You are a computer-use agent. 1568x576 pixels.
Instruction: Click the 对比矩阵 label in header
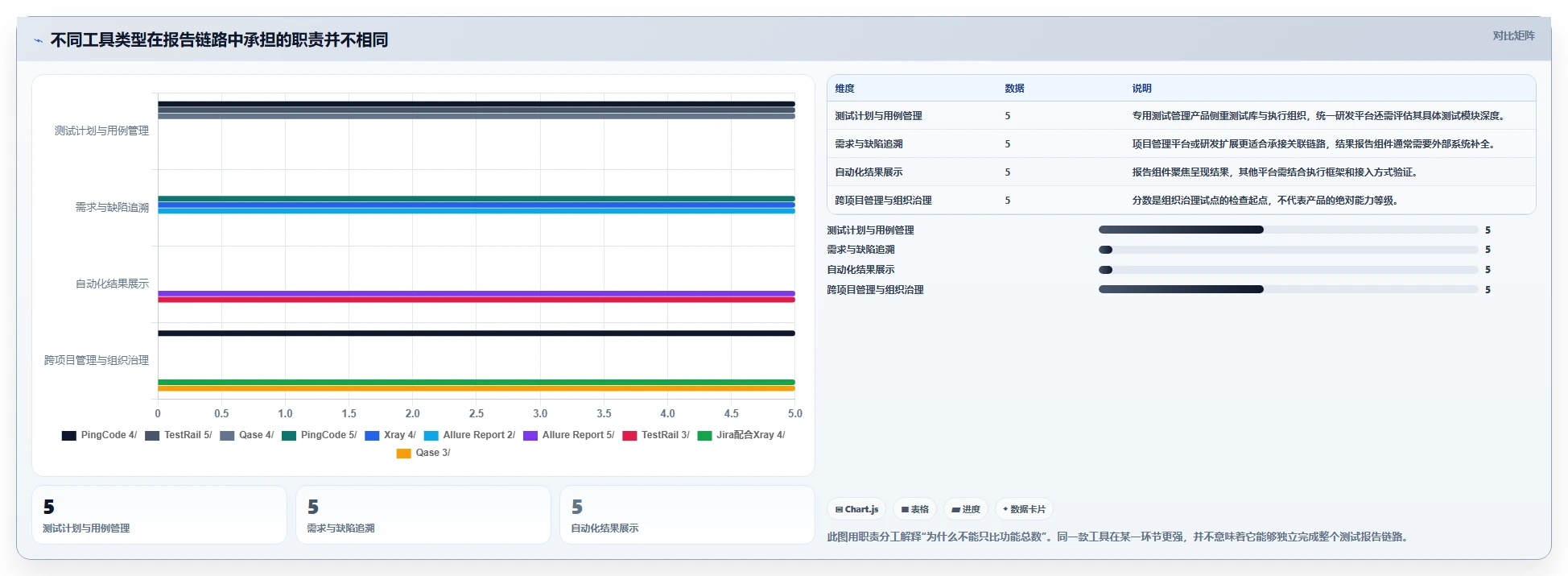coord(1513,35)
